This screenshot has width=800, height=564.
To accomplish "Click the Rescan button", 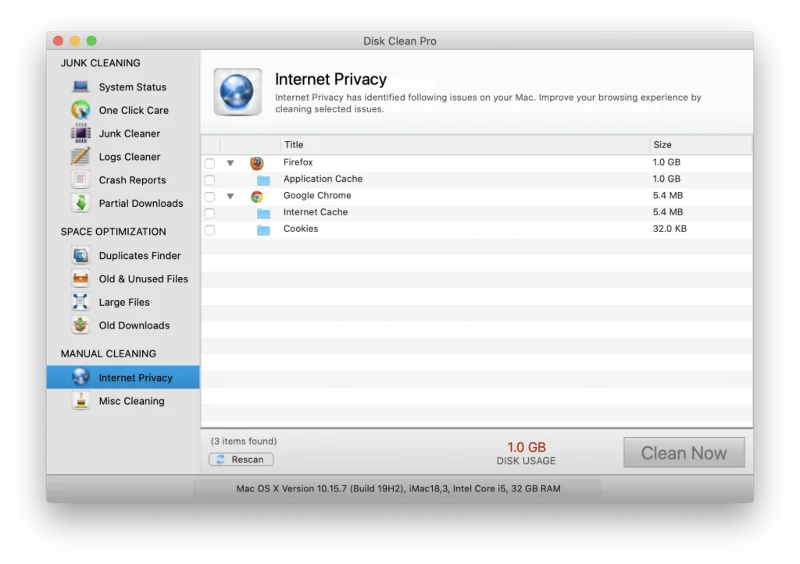I will [x=241, y=459].
